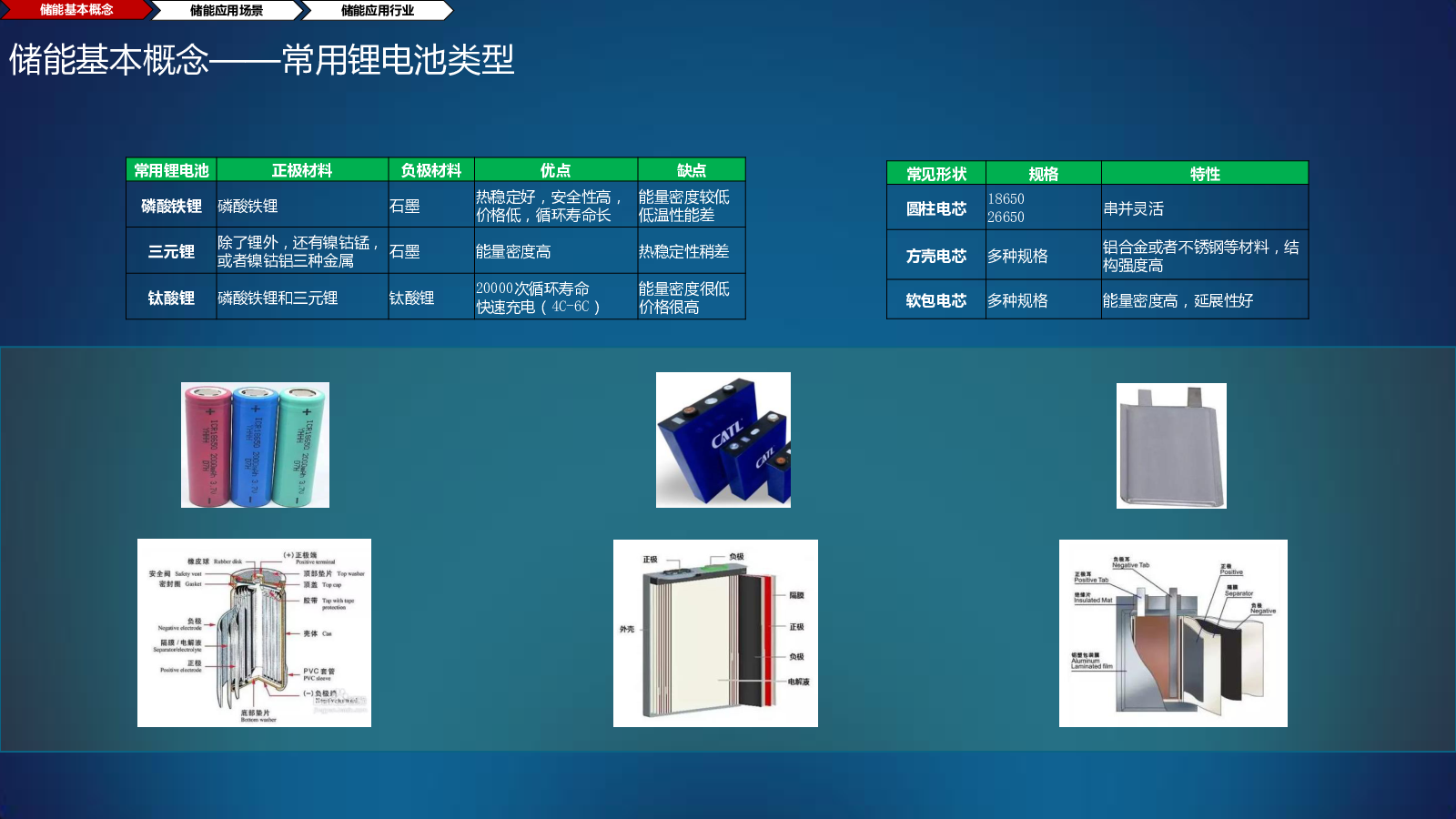Click the cell 铝合金或者不锈钢等材料

click(x=1205, y=256)
